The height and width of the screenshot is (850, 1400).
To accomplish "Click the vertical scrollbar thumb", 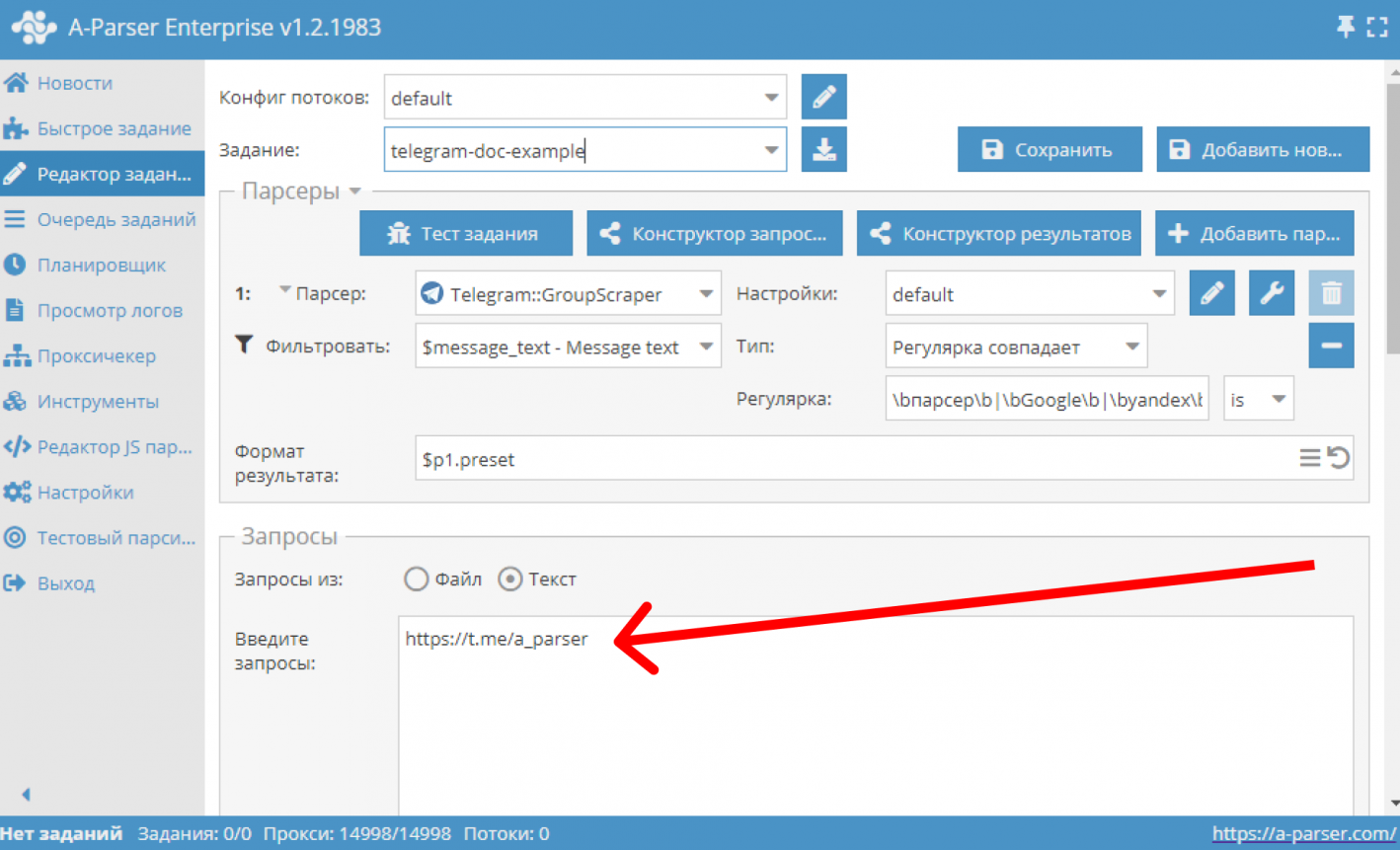I will pyautogui.click(x=1393, y=218).
